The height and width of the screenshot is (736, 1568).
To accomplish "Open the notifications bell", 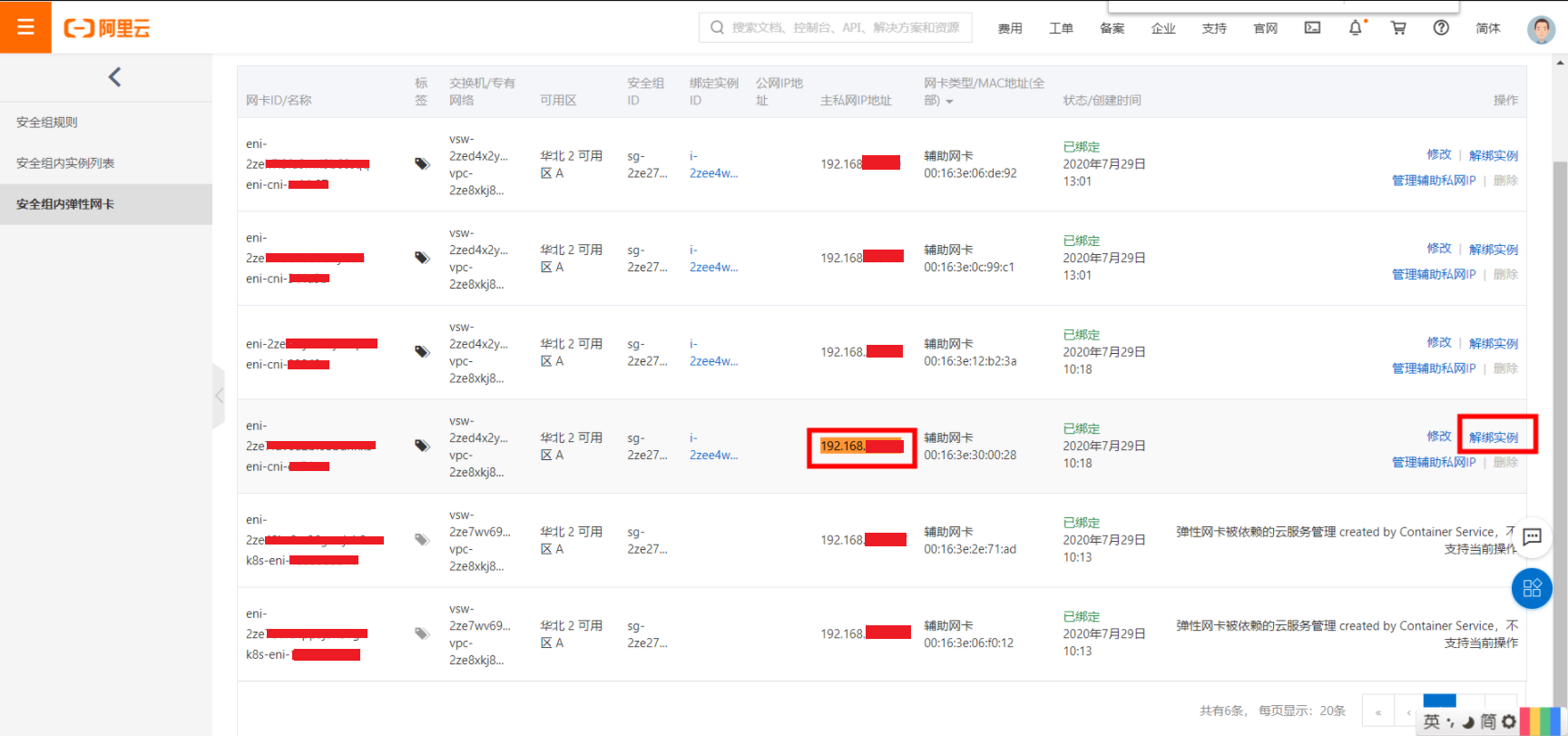I will (x=1356, y=27).
